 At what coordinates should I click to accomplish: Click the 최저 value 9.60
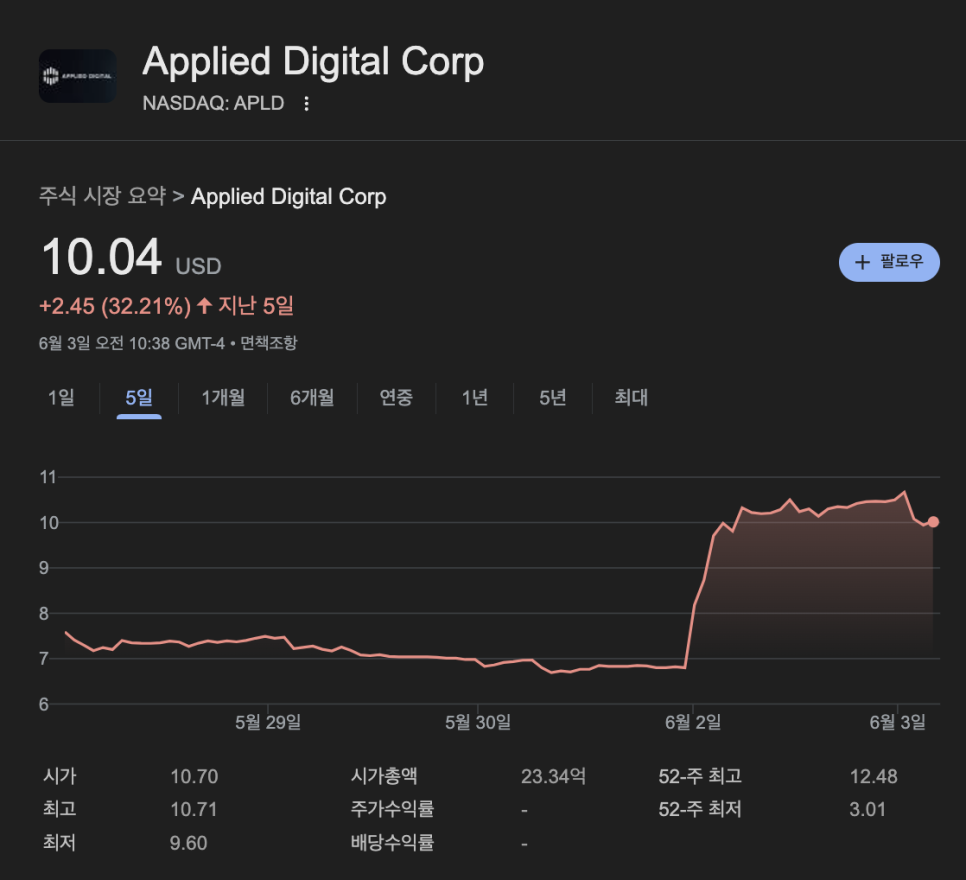coord(189,842)
